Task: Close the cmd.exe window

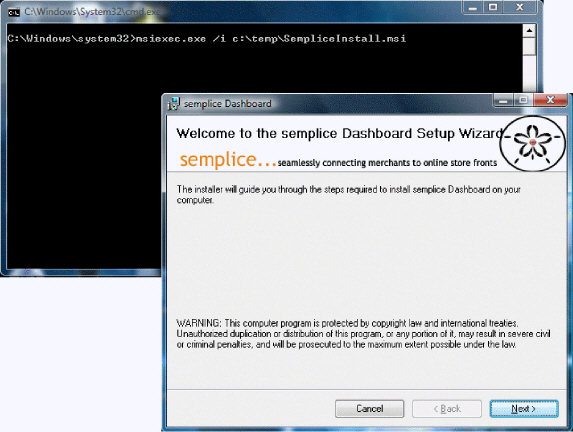Action: pos(520,7)
